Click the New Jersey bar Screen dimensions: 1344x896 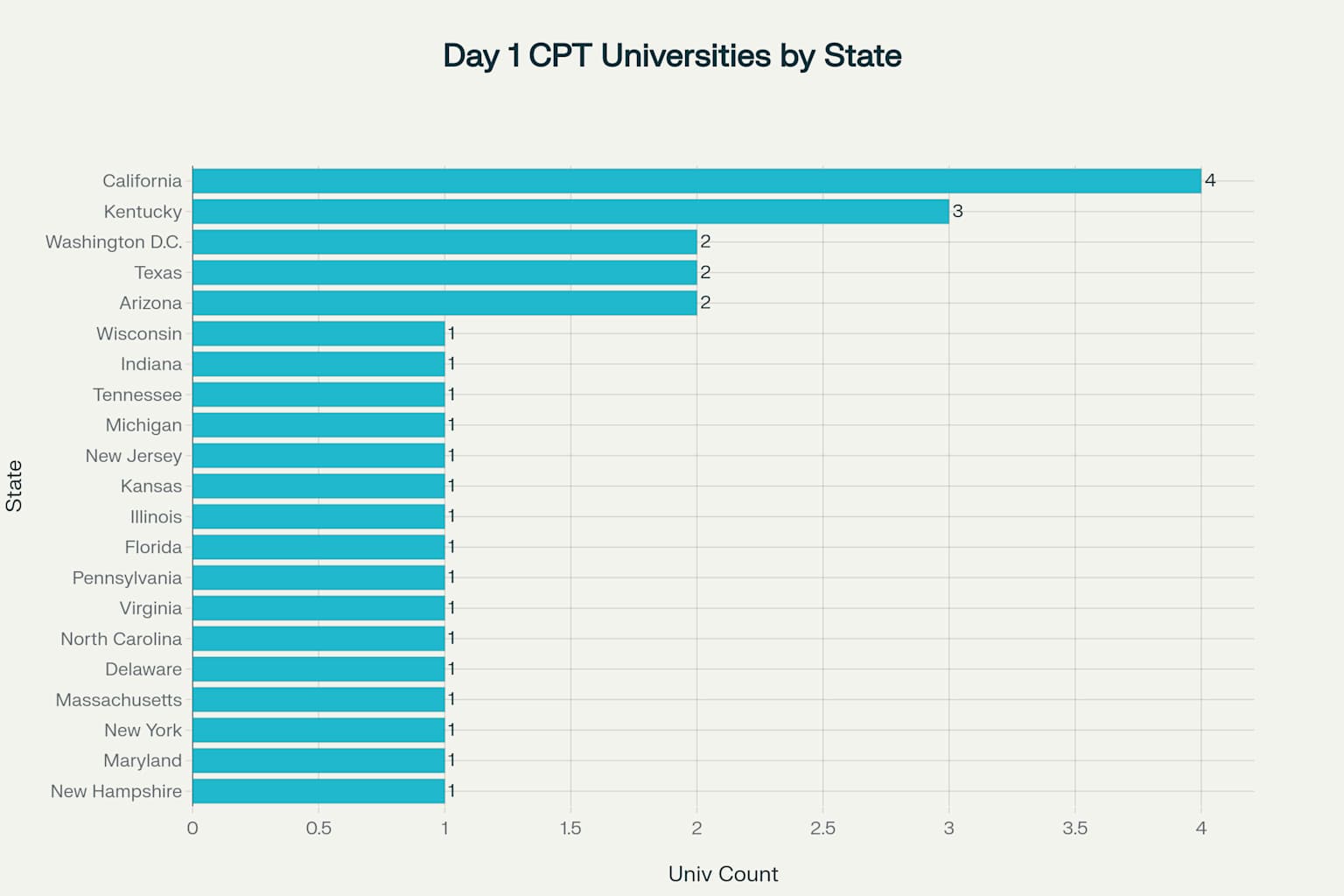tap(318, 456)
